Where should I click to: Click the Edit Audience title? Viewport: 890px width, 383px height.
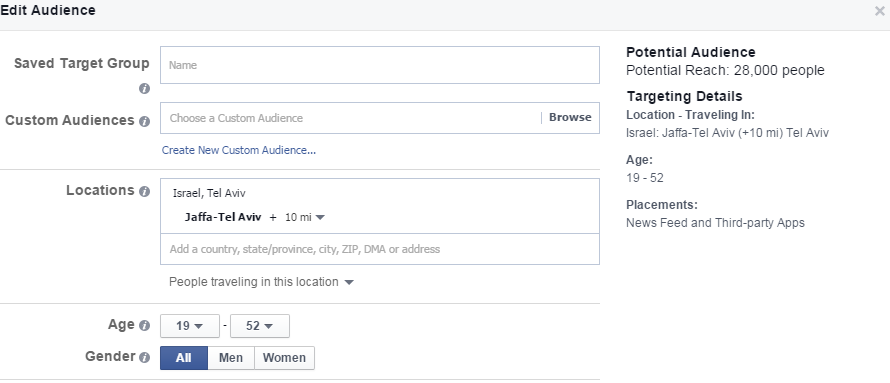48,10
